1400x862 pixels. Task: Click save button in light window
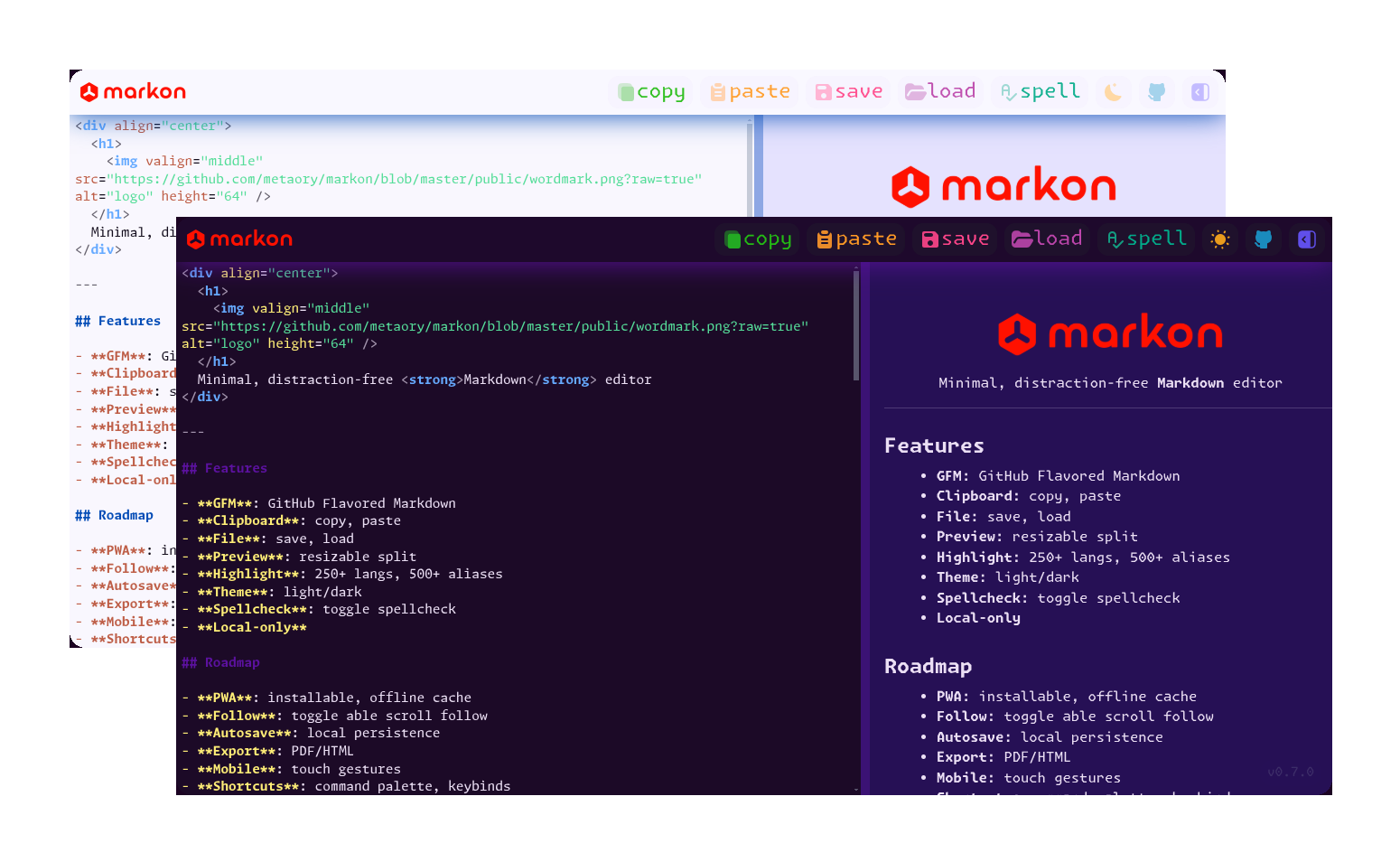point(848,92)
